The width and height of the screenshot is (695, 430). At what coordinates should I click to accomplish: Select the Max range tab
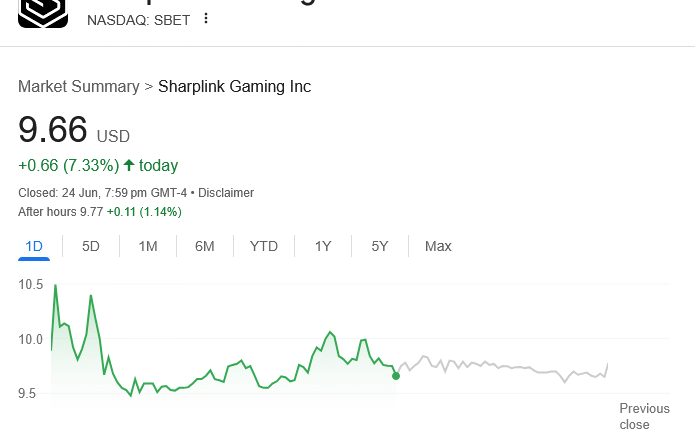tap(438, 246)
